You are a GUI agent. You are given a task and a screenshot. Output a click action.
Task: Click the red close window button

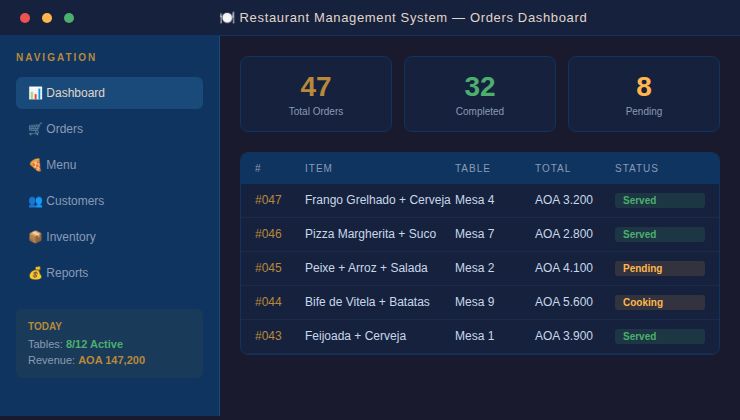pos(25,18)
